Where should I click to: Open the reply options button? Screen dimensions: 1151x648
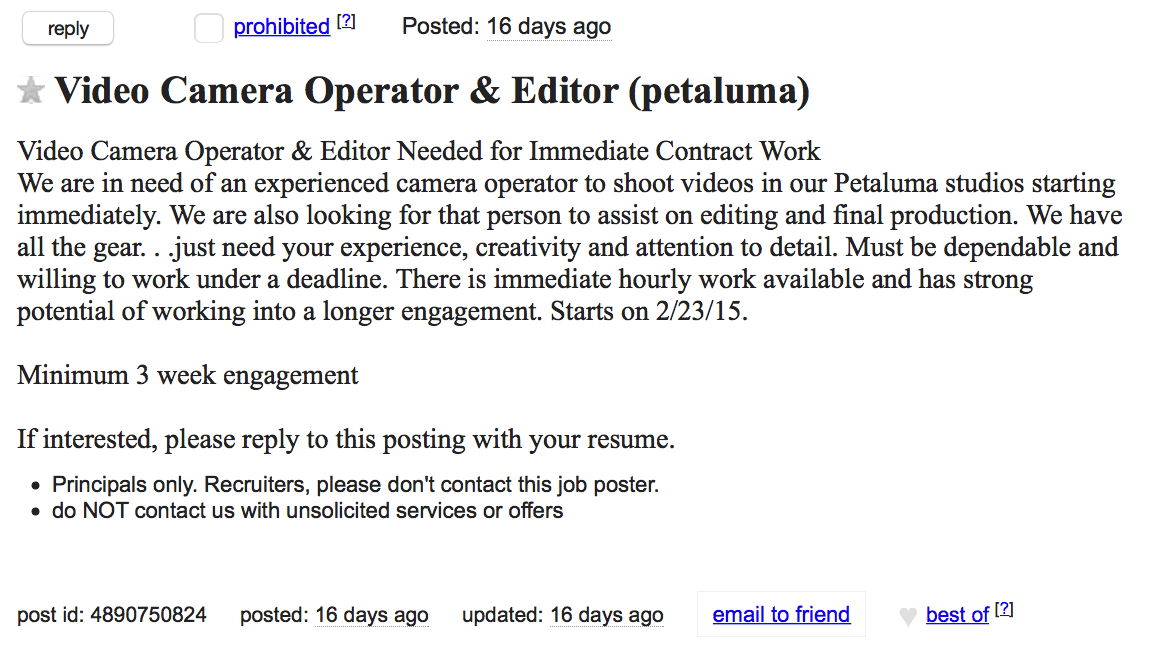(x=68, y=29)
